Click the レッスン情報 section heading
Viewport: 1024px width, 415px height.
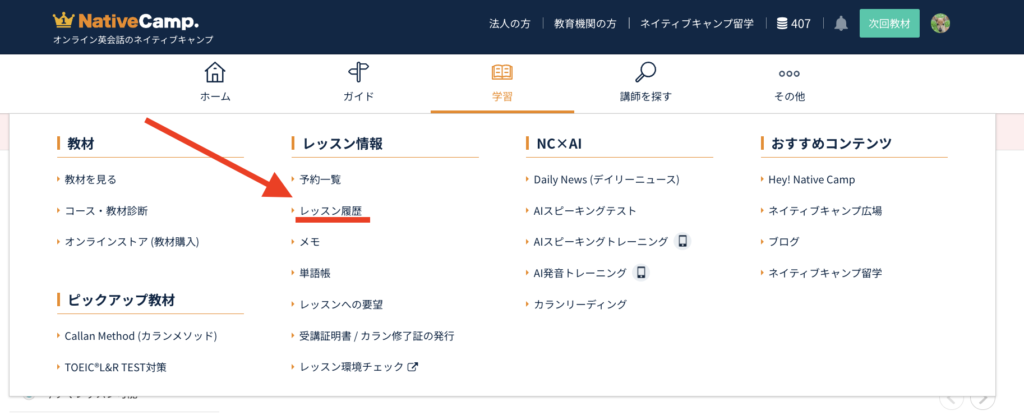[343, 144]
